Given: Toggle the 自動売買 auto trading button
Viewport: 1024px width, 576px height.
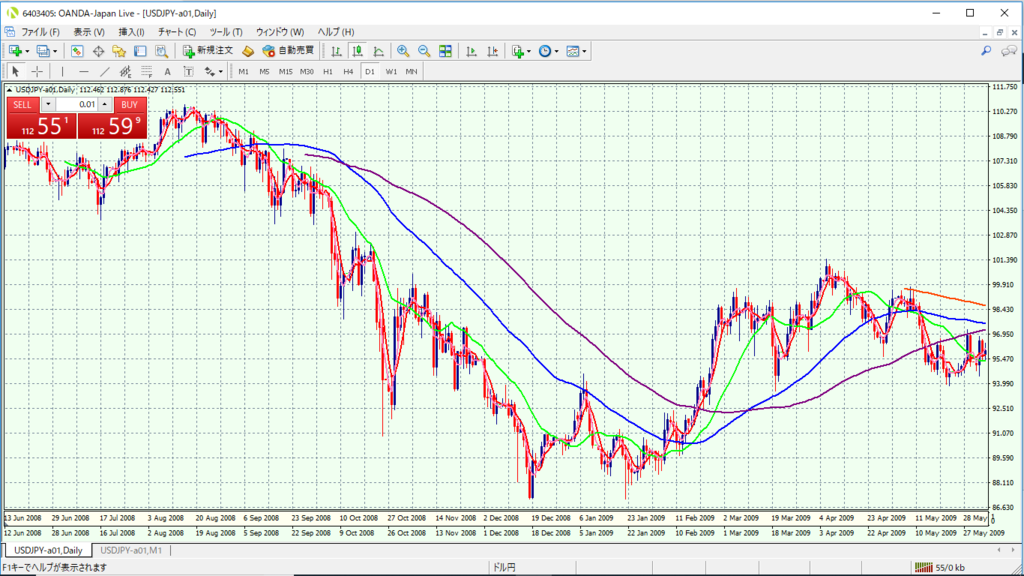Looking at the screenshot, I should point(289,51).
